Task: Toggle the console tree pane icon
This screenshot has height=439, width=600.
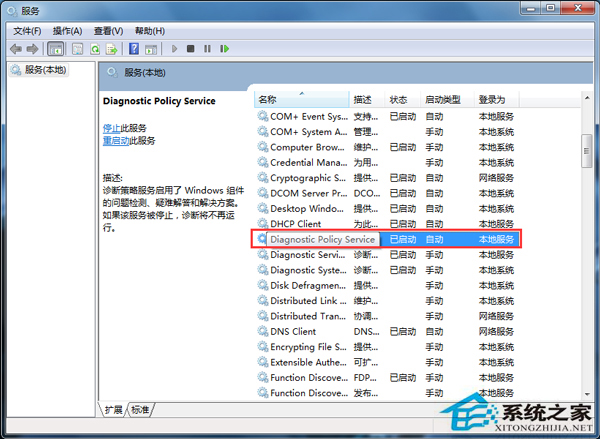Action: pos(55,49)
